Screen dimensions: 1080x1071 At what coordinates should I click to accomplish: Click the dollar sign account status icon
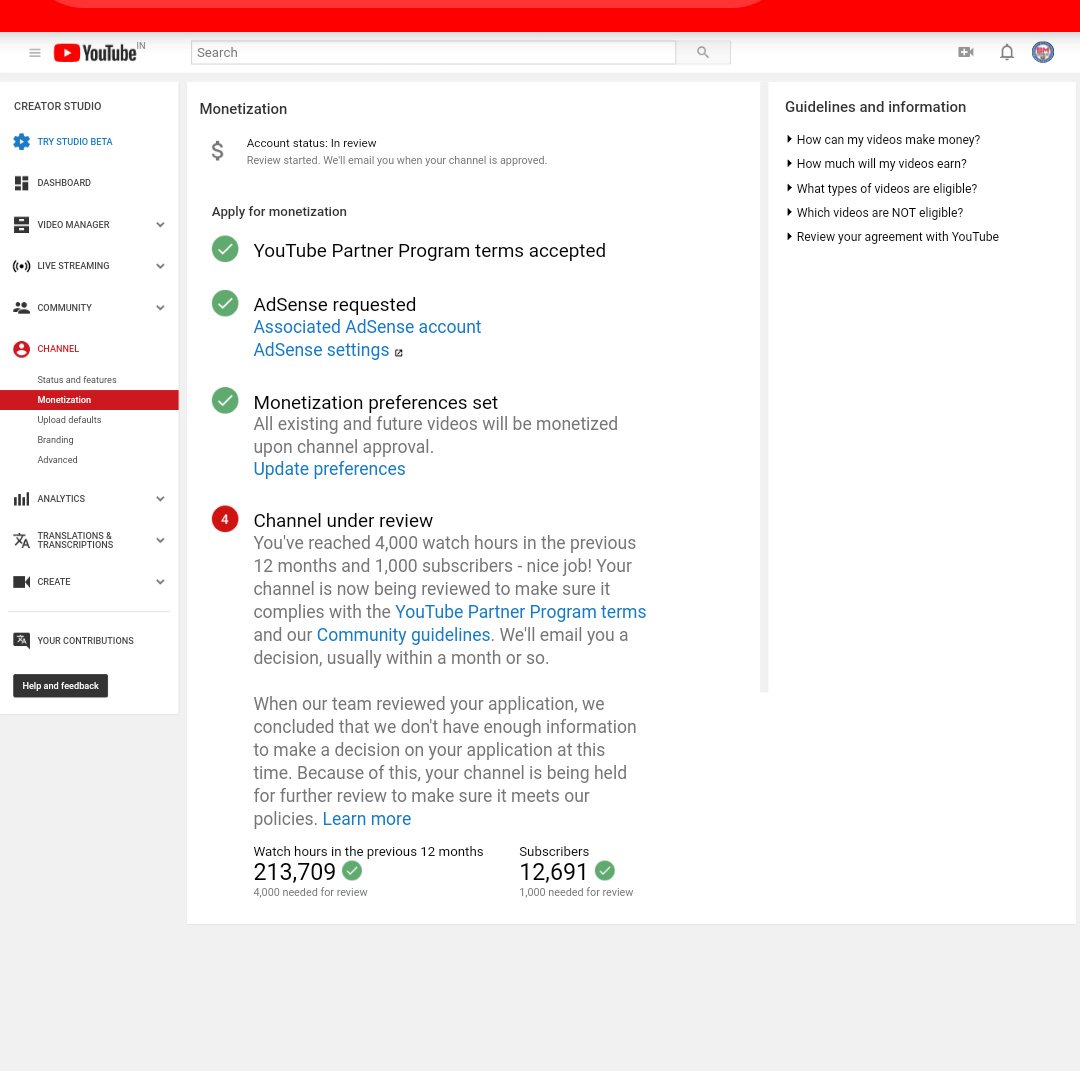(x=217, y=150)
